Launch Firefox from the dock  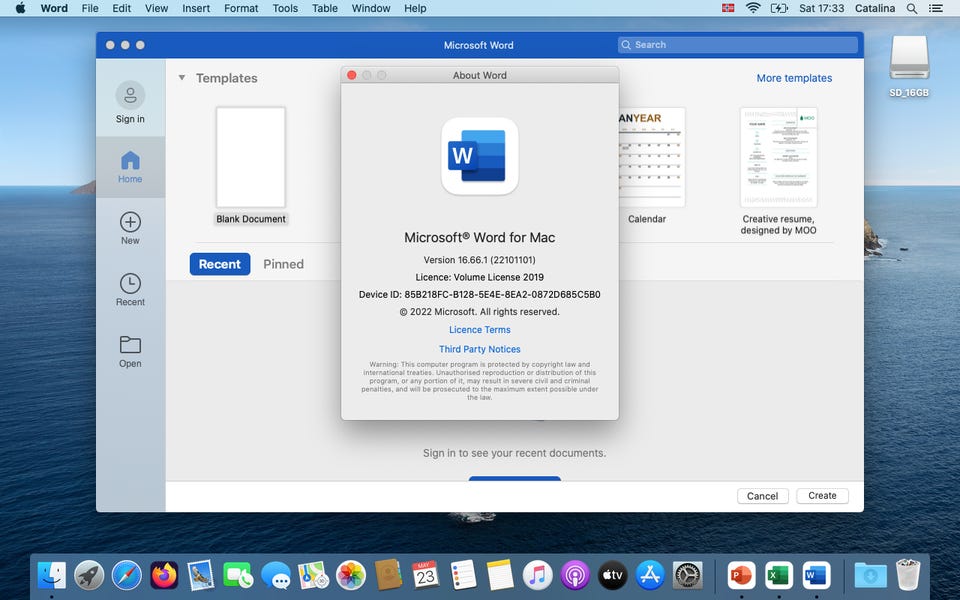164,576
